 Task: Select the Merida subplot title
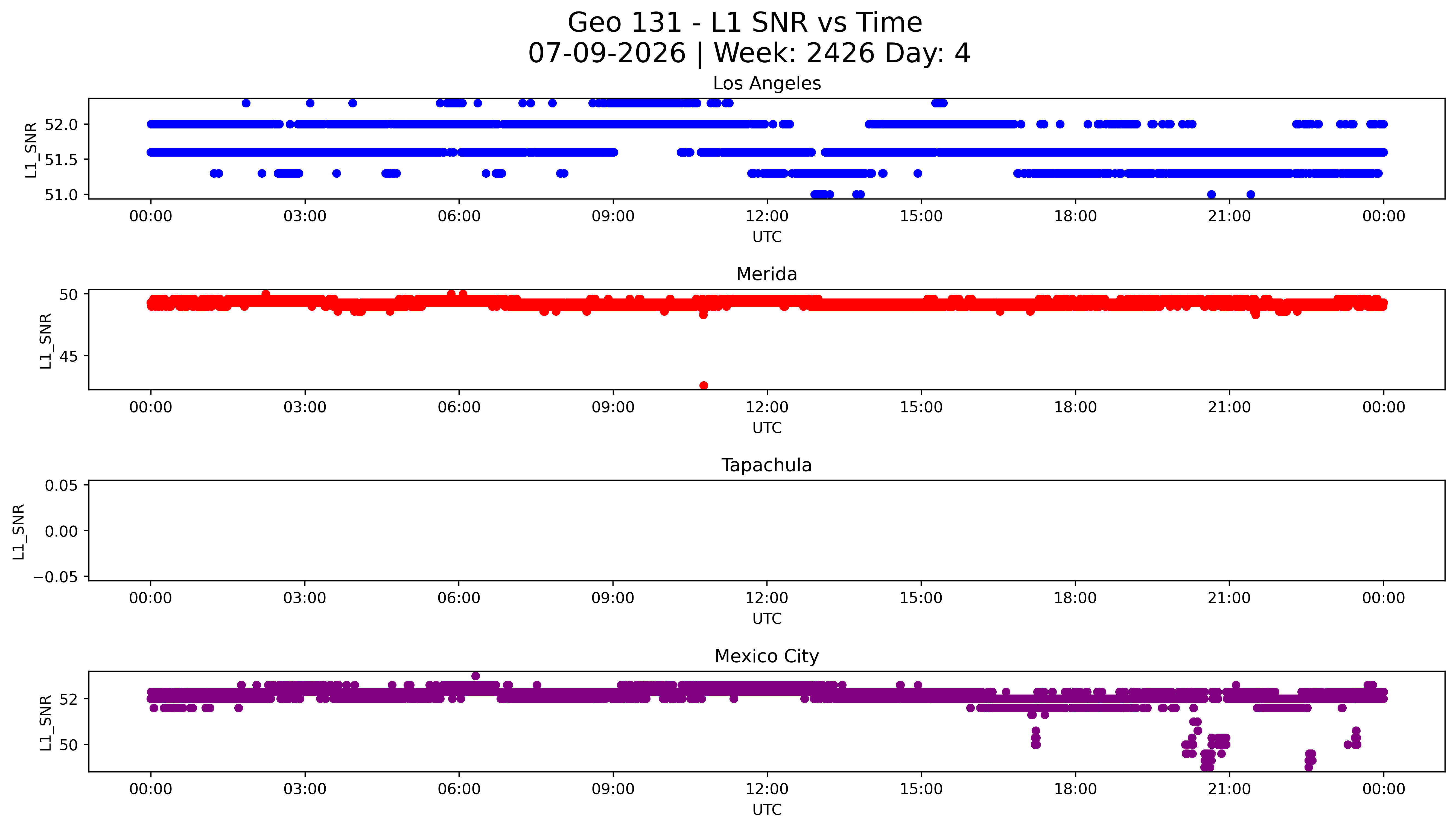point(766,274)
